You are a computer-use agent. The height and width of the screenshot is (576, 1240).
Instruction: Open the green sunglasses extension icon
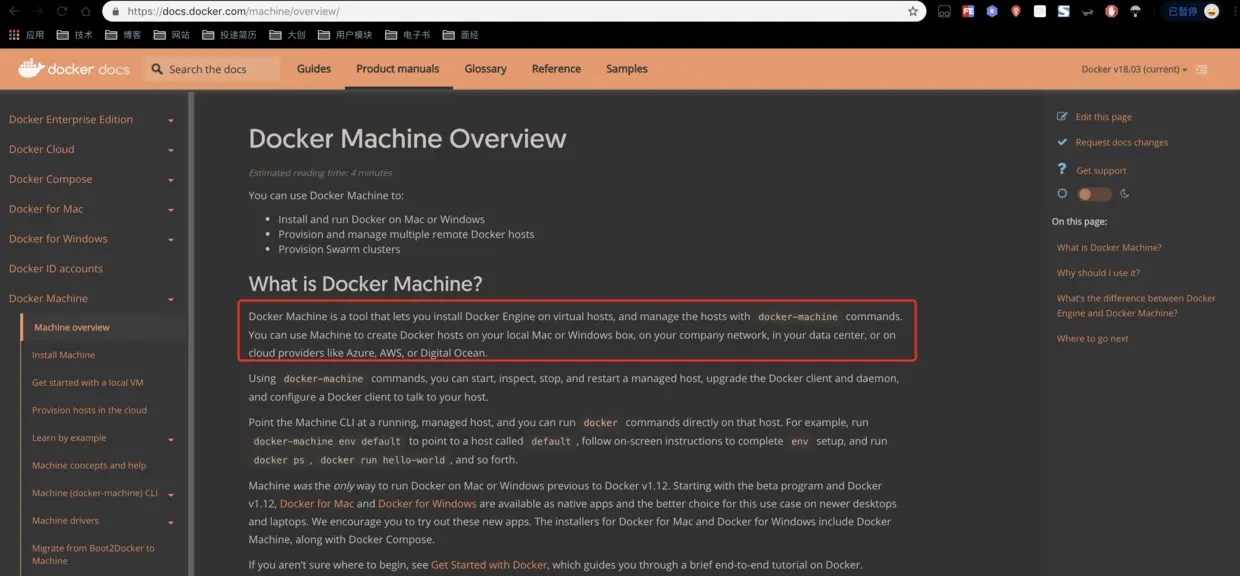1087,12
